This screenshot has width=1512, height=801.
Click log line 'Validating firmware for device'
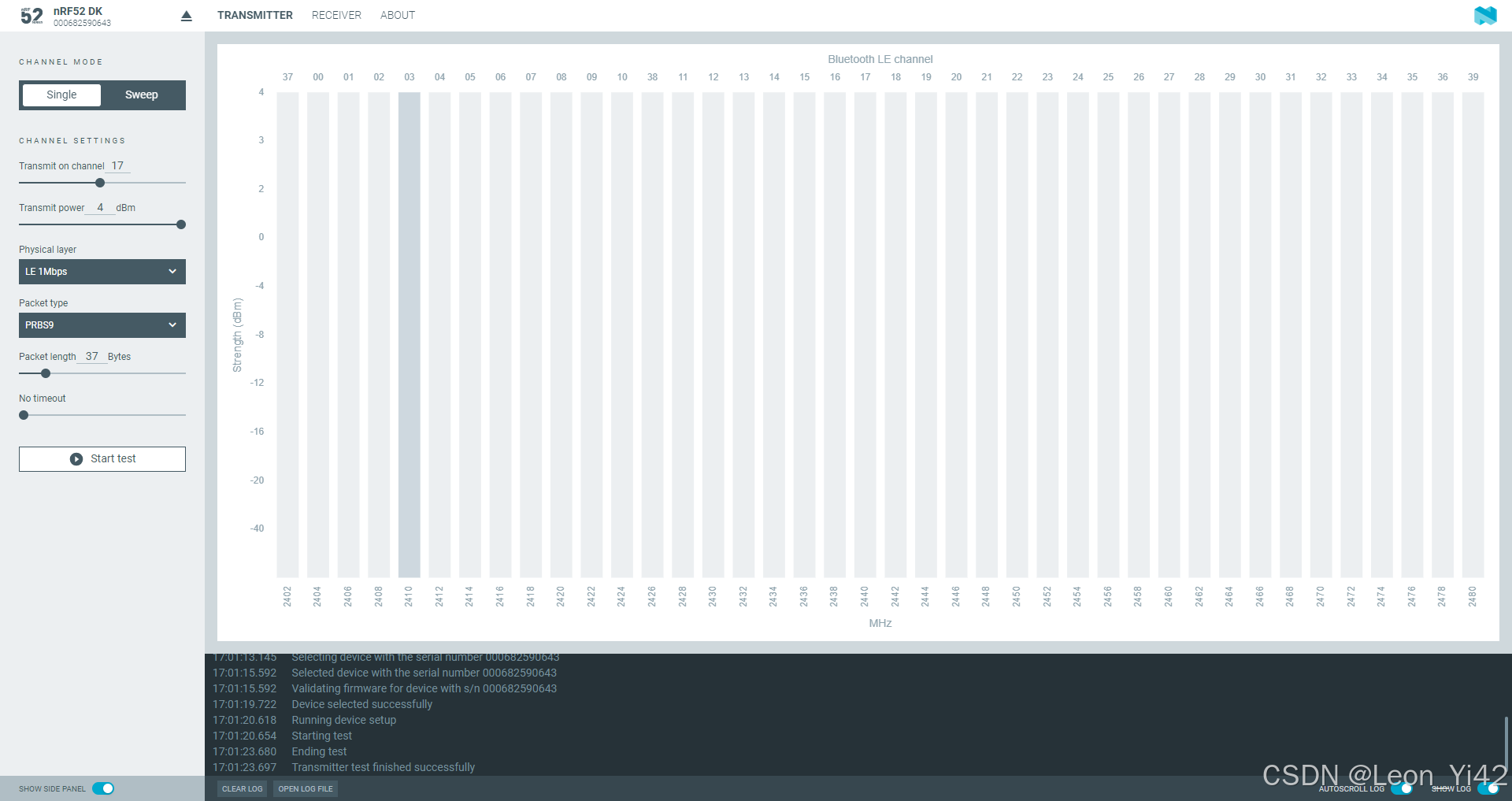(x=424, y=688)
